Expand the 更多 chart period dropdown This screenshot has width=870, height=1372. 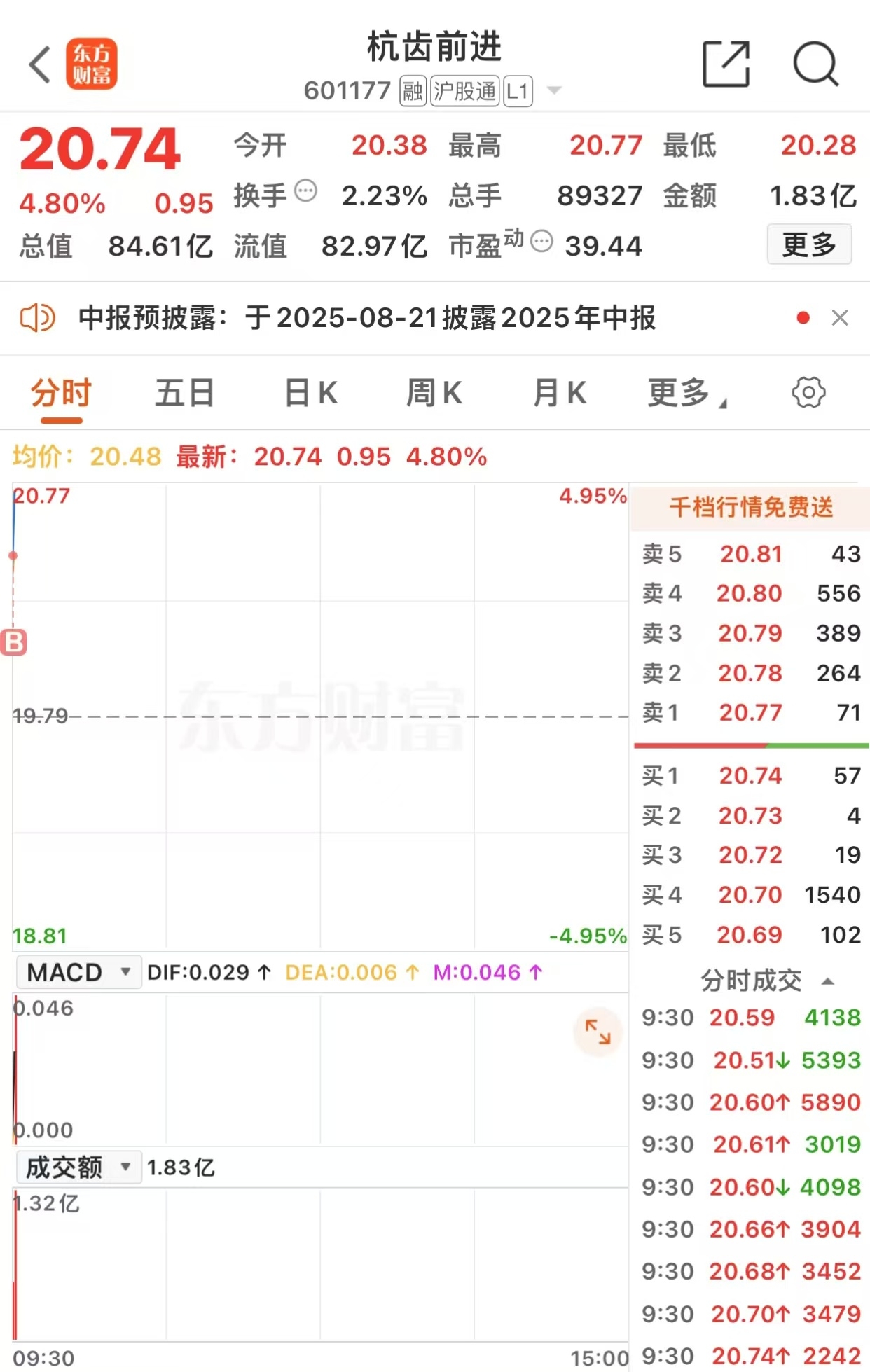tap(687, 393)
